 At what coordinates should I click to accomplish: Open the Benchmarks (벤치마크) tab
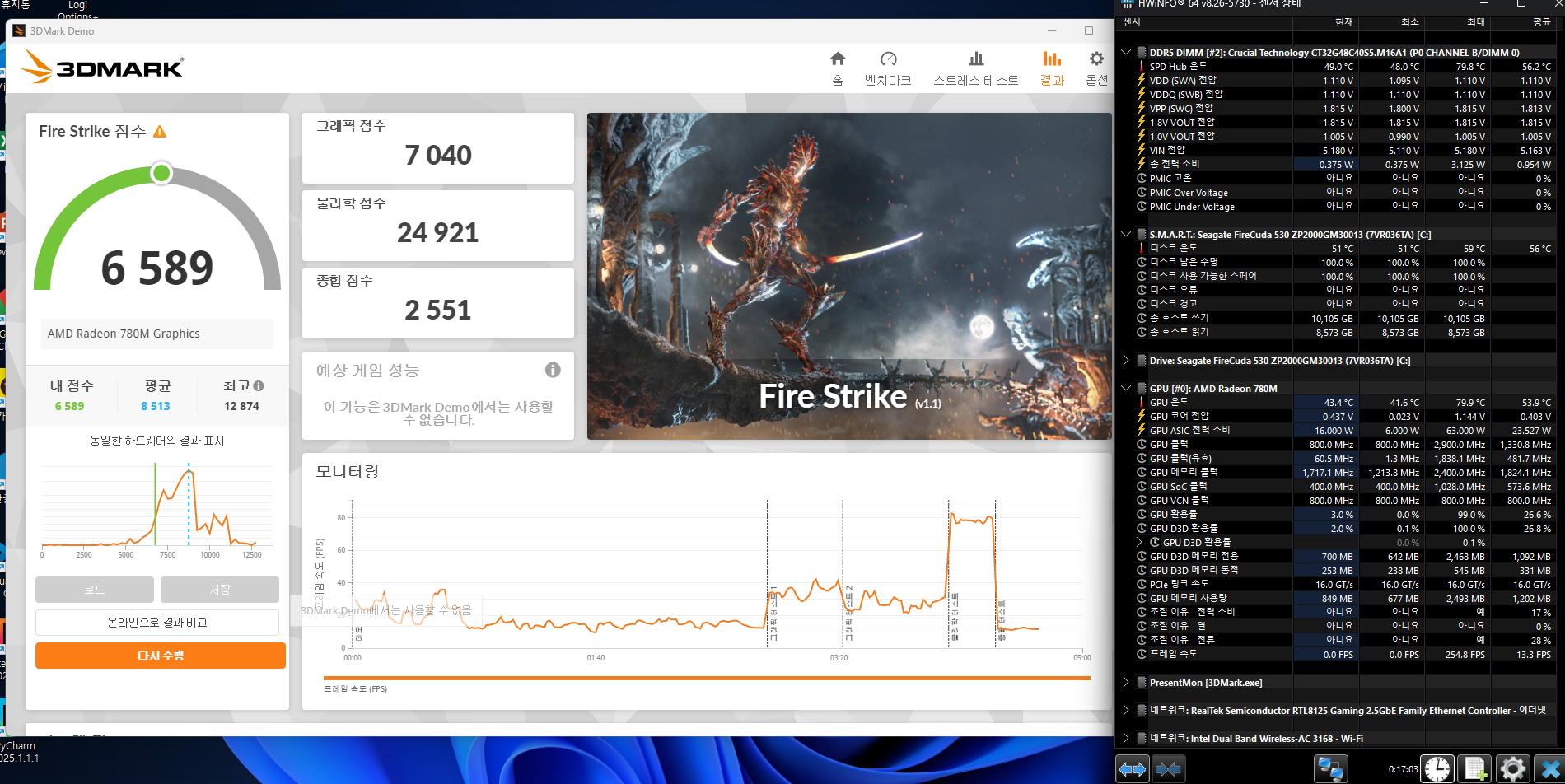(x=888, y=68)
